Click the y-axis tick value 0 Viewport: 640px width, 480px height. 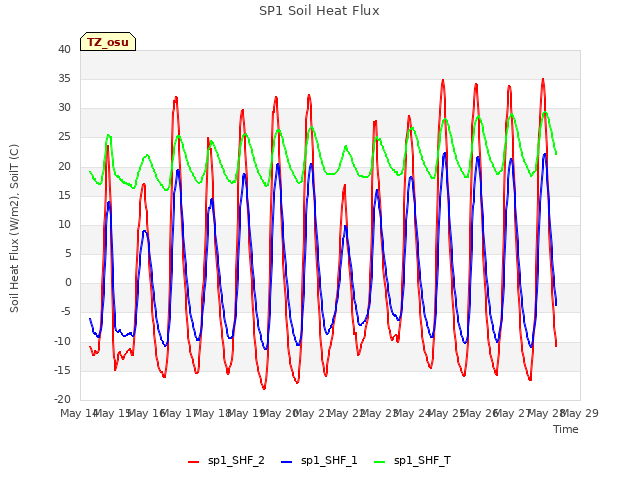click(68, 282)
